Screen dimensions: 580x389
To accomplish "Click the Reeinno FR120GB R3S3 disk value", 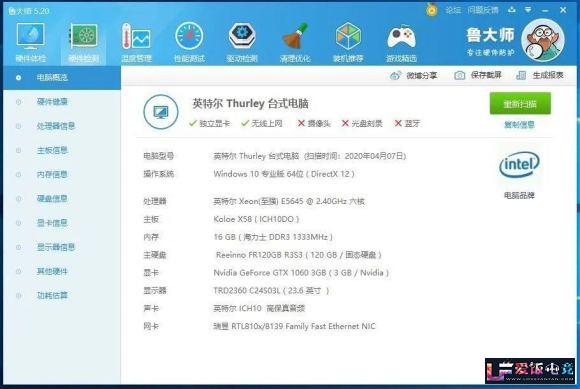I will 299,255.
